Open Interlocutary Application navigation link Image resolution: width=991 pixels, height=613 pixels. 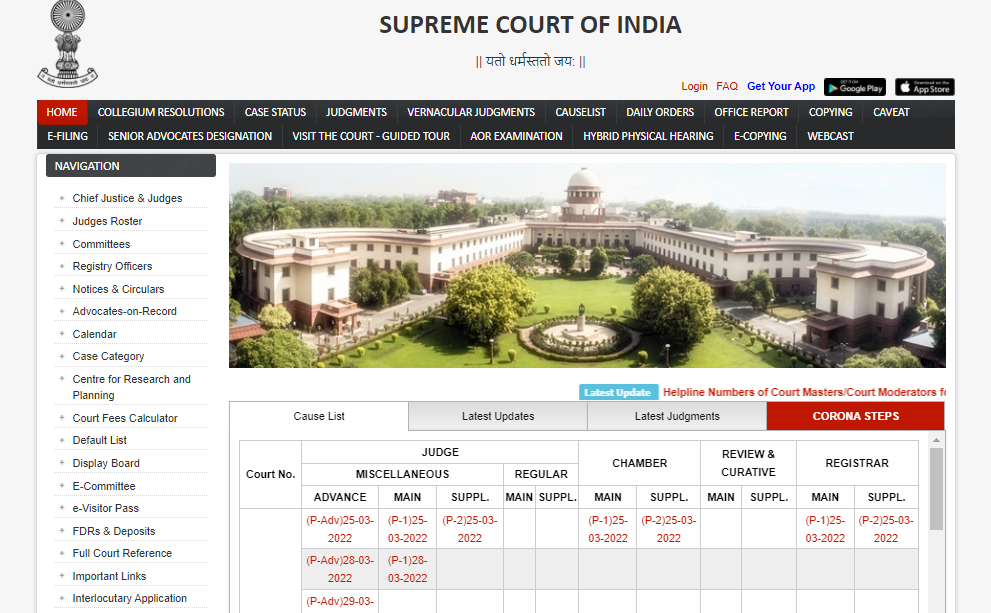tap(130, 598)
